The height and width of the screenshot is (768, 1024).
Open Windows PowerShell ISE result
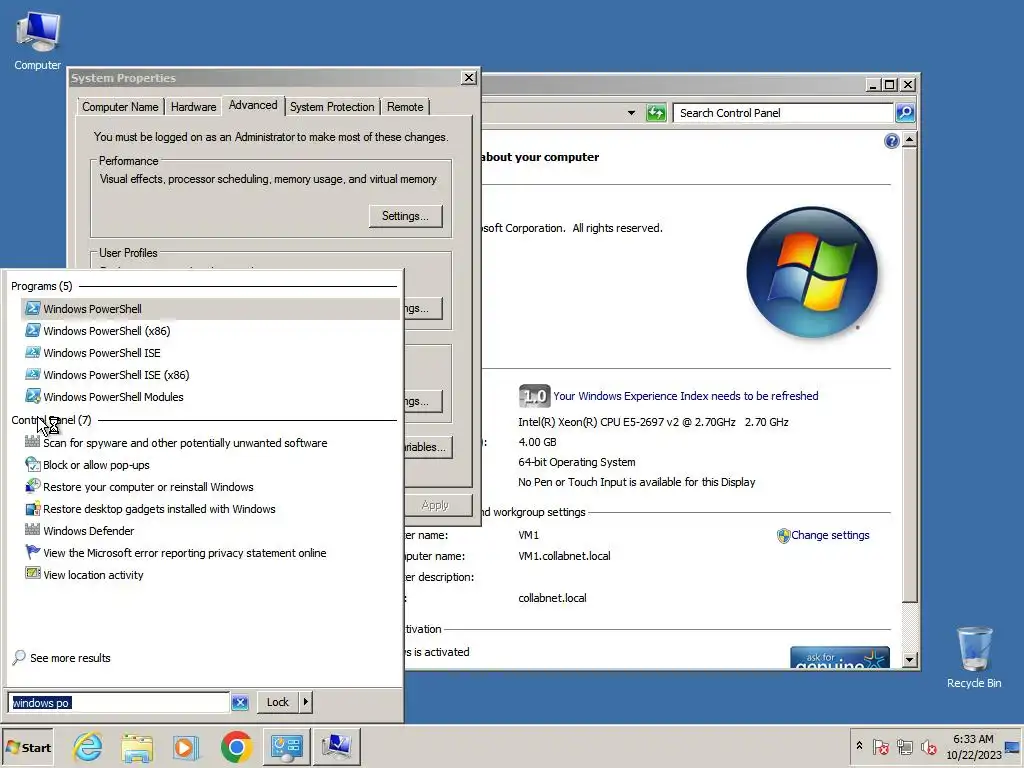(x=210, y=353)
